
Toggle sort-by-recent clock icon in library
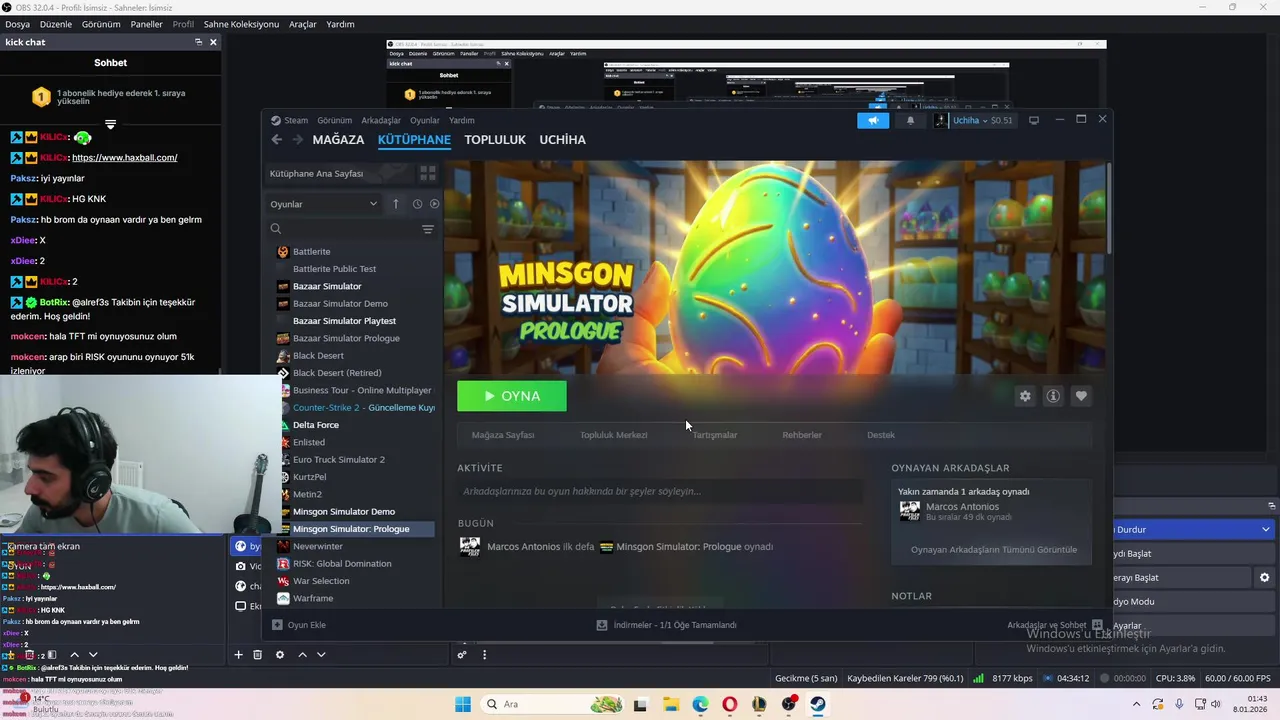(x=417, y=204)
